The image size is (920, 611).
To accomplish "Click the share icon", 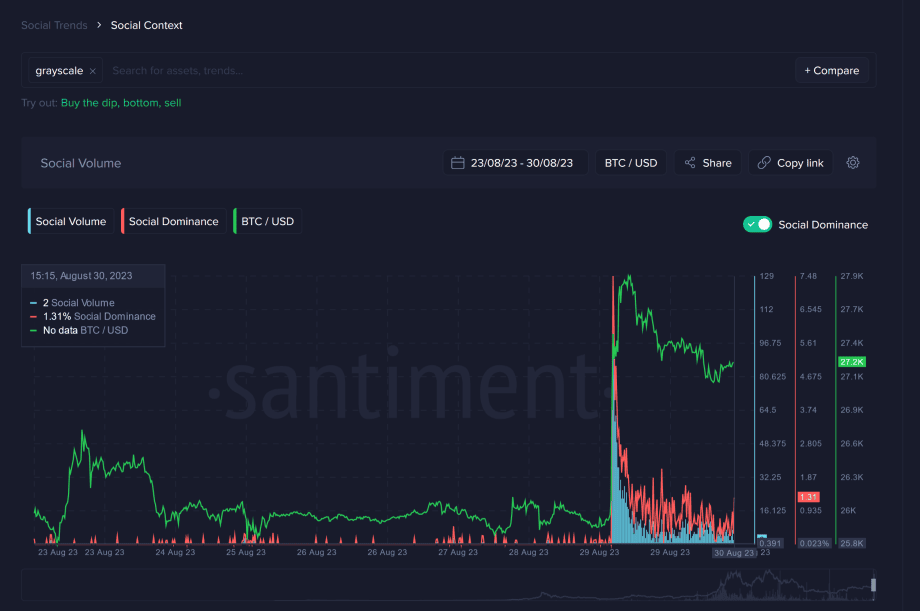I will (x=690, y=163).
